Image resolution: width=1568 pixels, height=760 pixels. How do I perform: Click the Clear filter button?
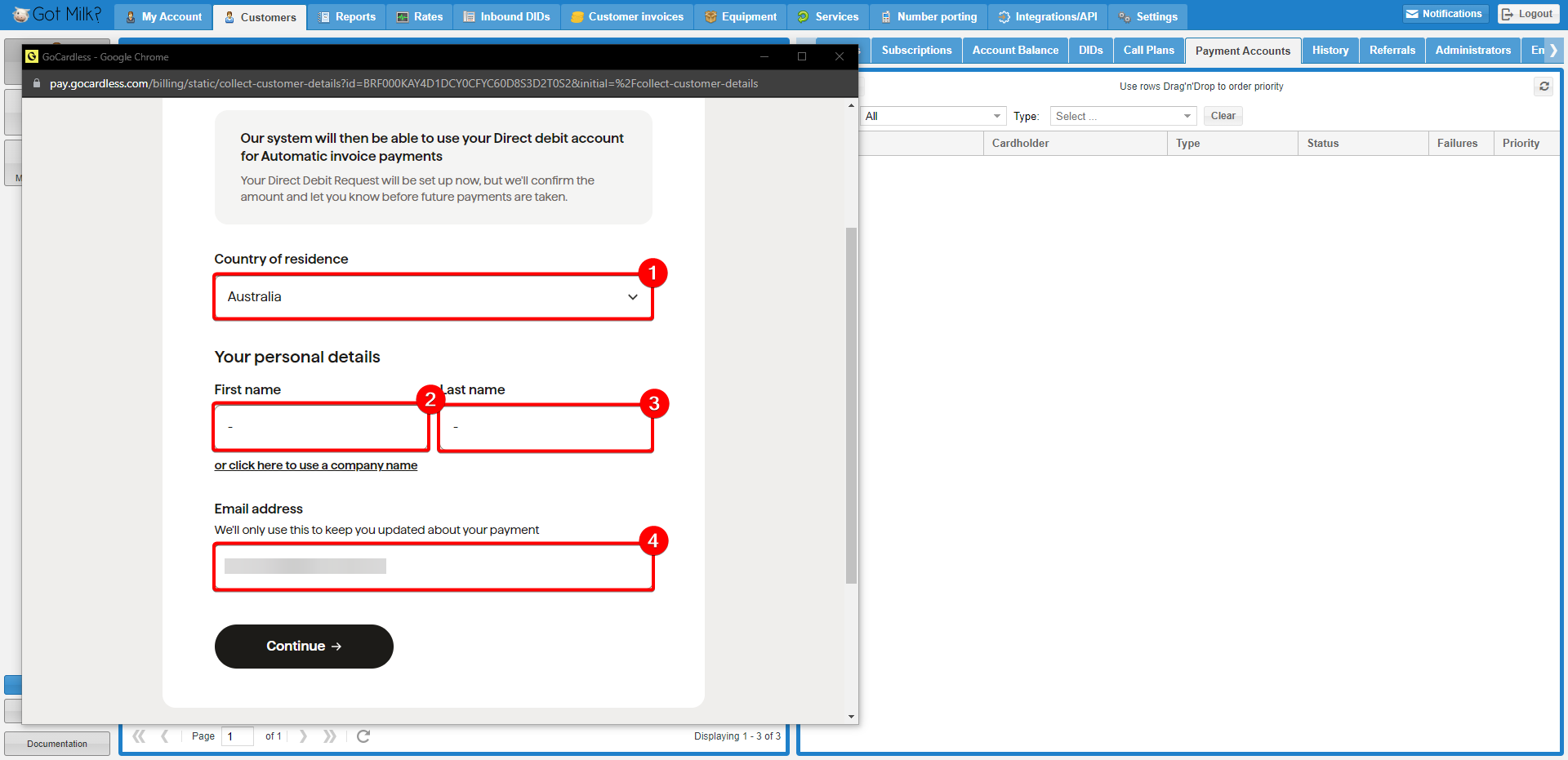coord(1223,116)
